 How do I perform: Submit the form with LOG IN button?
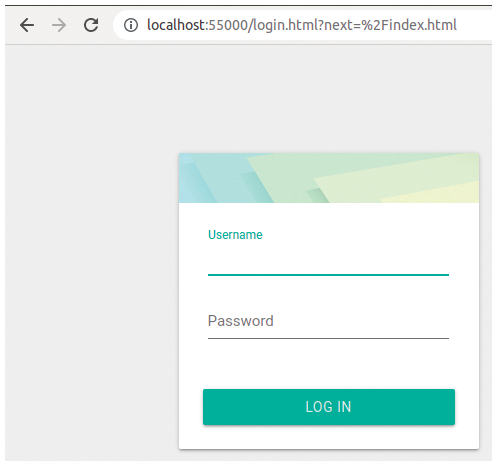[329, 407]
